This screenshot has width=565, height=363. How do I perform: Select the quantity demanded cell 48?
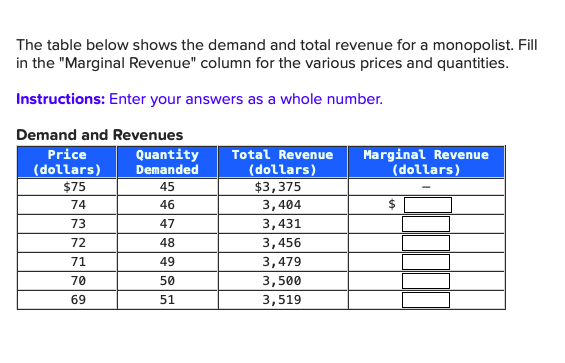(167, 243)
